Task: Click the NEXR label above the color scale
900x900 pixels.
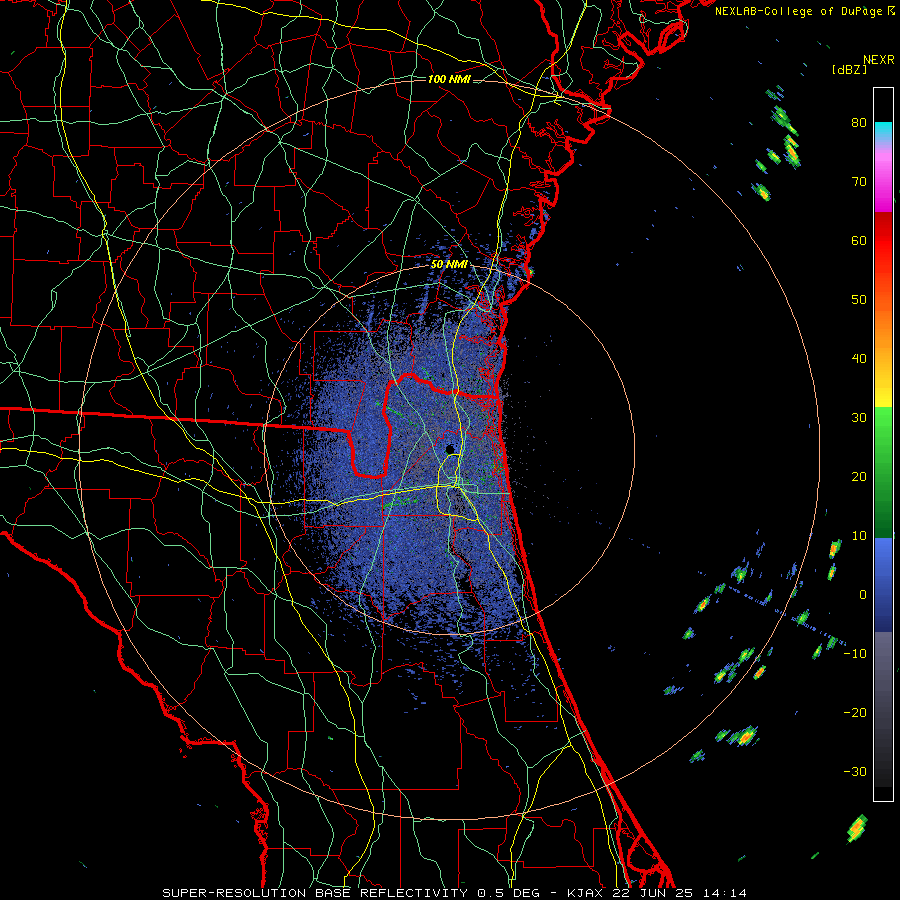Action: [878, 60]
